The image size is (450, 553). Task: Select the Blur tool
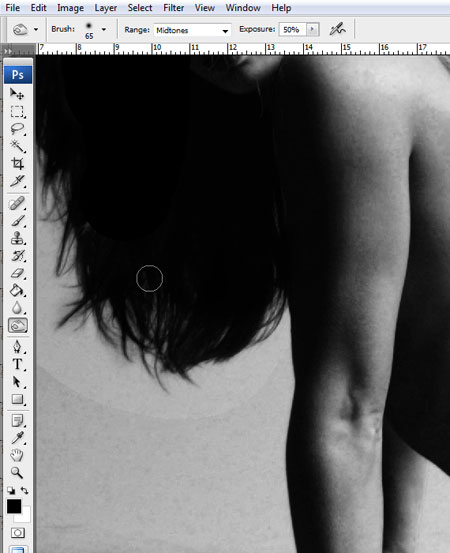17,308
